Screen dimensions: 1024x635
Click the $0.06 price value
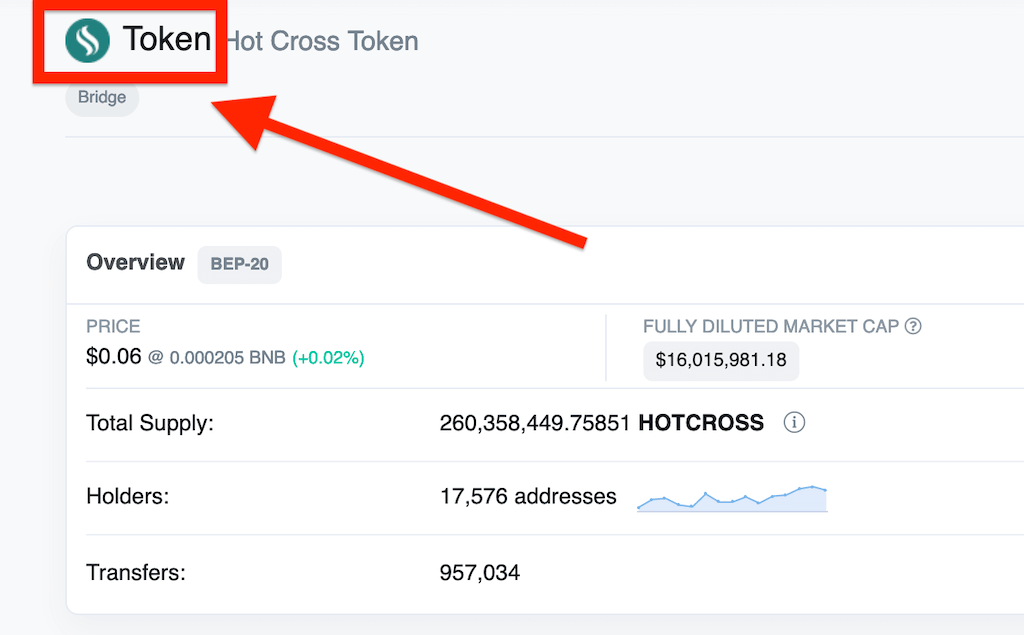pos(114,357)
